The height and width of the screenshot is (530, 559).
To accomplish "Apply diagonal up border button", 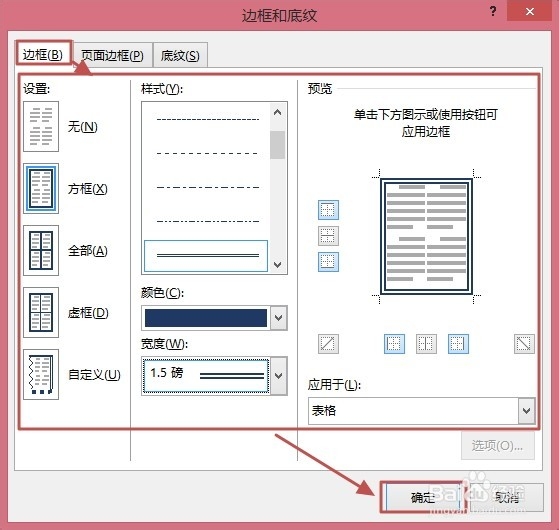I will coord(328,344).
